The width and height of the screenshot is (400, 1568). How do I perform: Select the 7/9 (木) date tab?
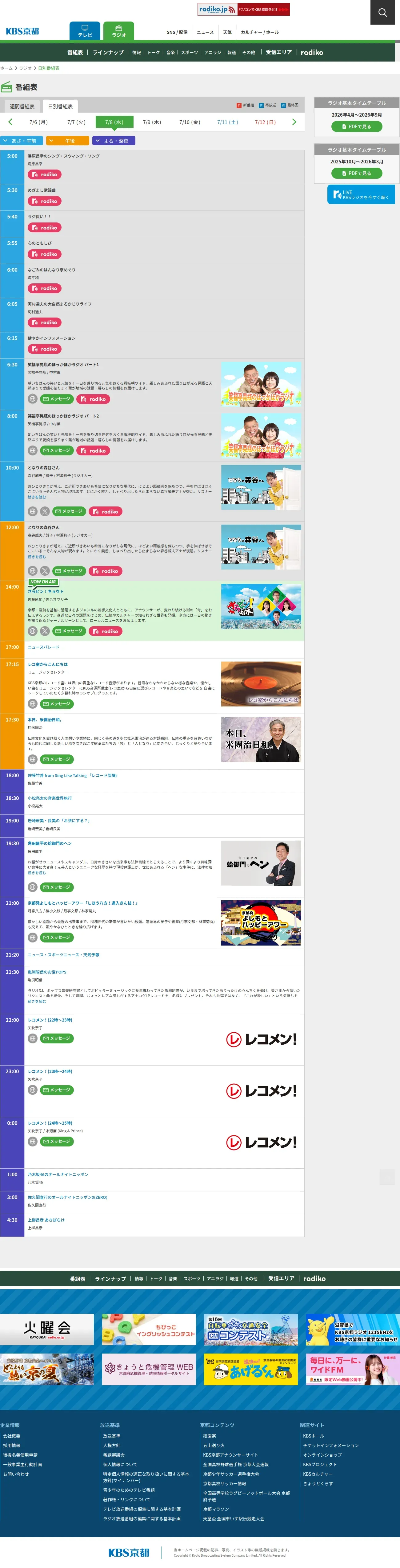pyautogui.click(x=152, y=122)
